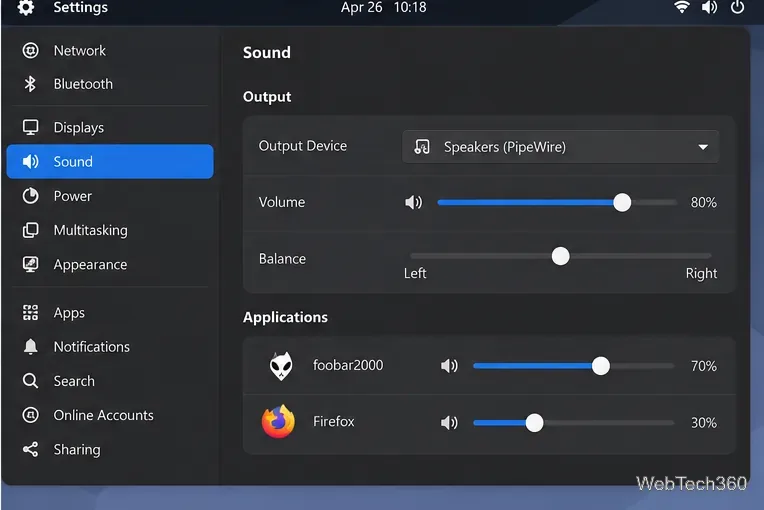The image size is (764, 510).
Task: Click the Firefox volume slider handle
Action: [x=534, y=422]
